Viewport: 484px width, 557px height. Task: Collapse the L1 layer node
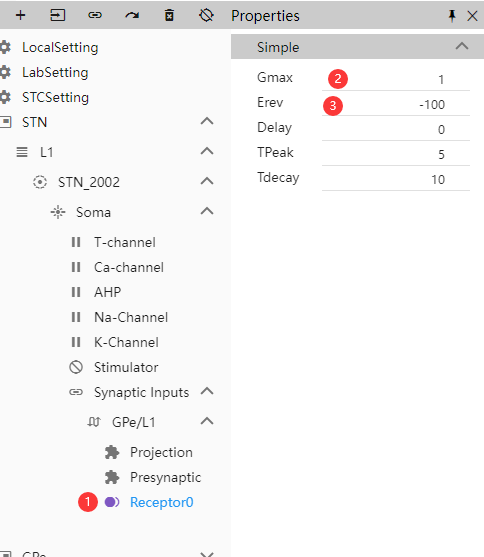pos(207,152)
